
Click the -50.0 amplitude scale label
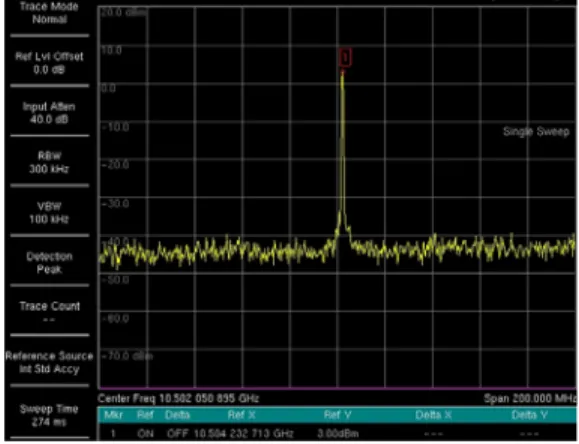(x=115, y=280)
